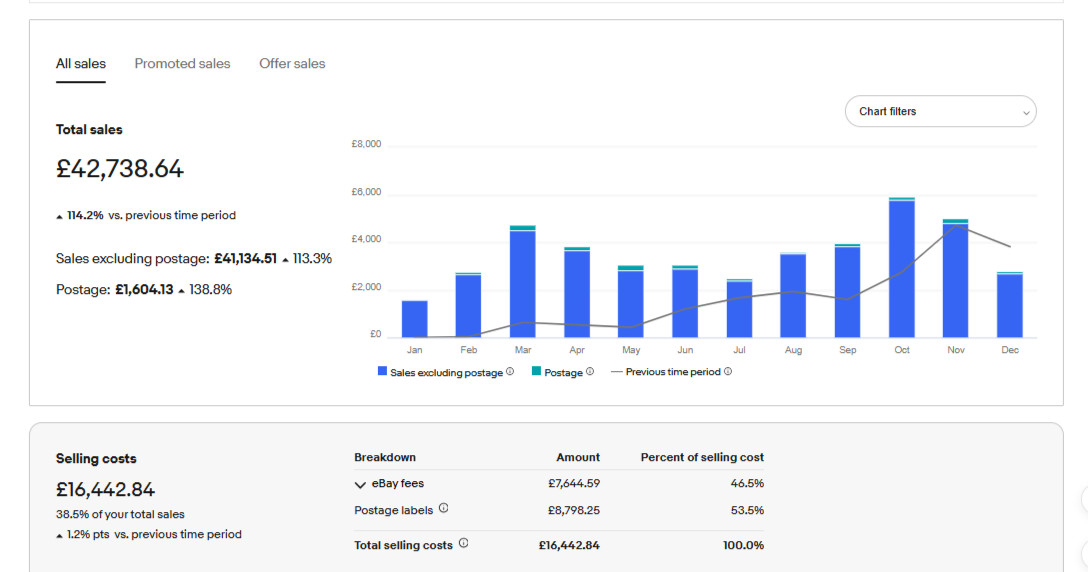
Task: Click the December sales bar
Action: [1010, 305]
